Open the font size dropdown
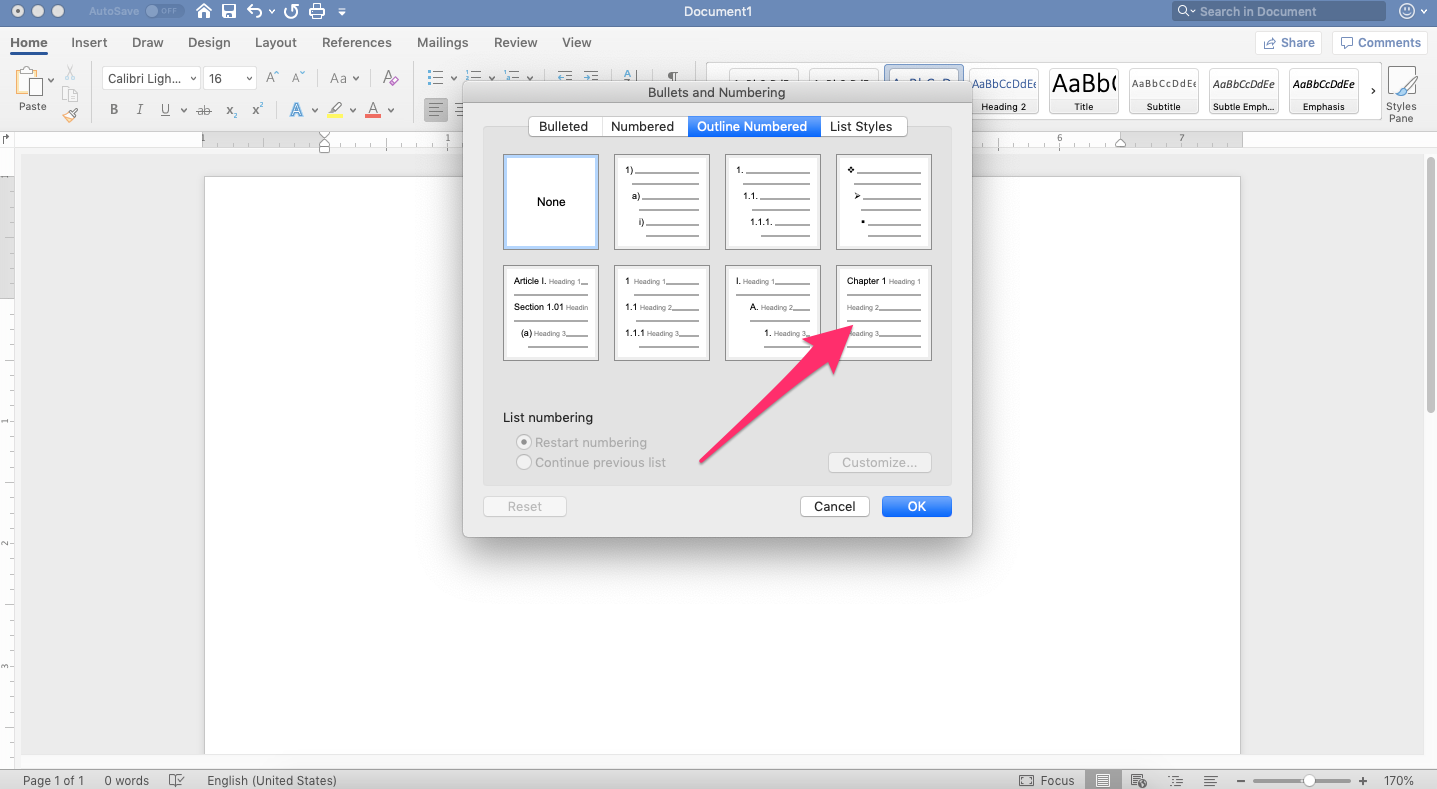Image resolution: width=1437 pixels, height=789 pixels. click(249, 78)
